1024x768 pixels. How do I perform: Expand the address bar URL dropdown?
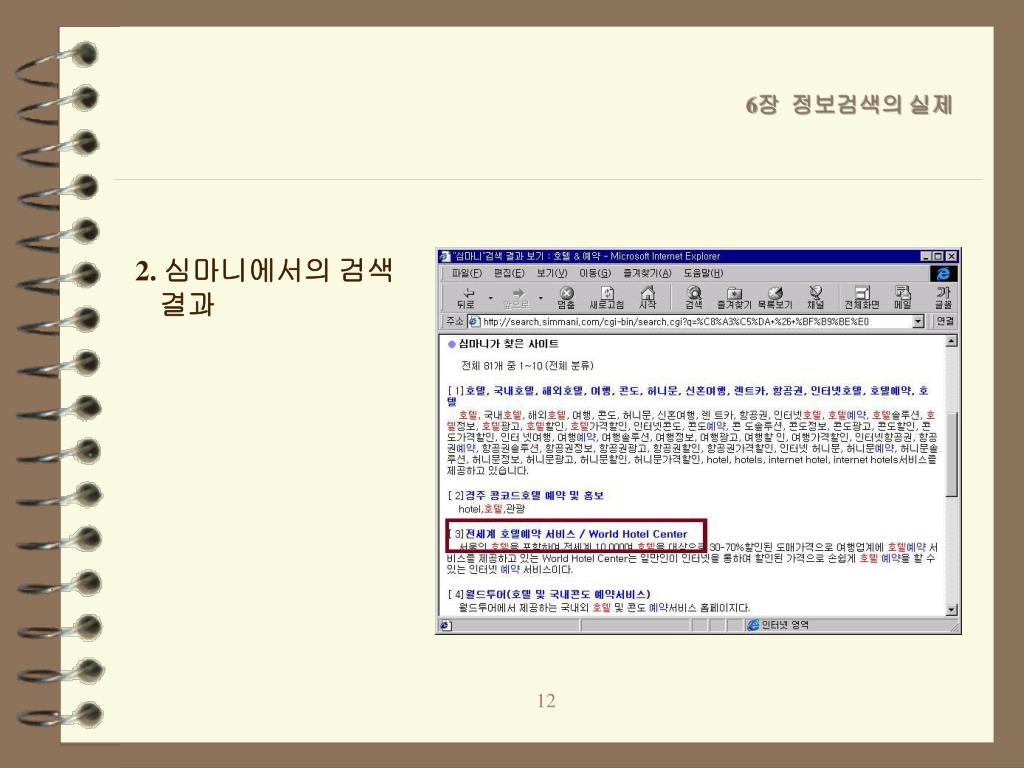click(x=918, y=322)
